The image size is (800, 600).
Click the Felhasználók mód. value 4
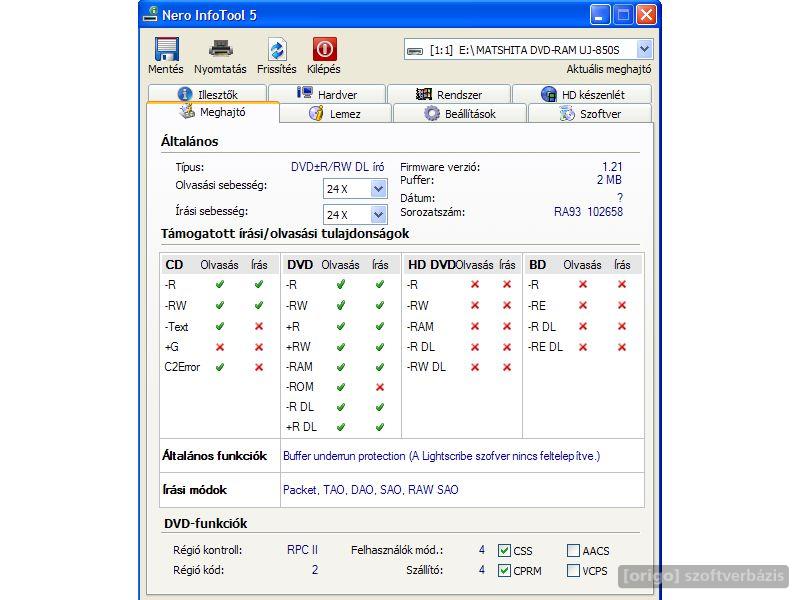(482, 550)
